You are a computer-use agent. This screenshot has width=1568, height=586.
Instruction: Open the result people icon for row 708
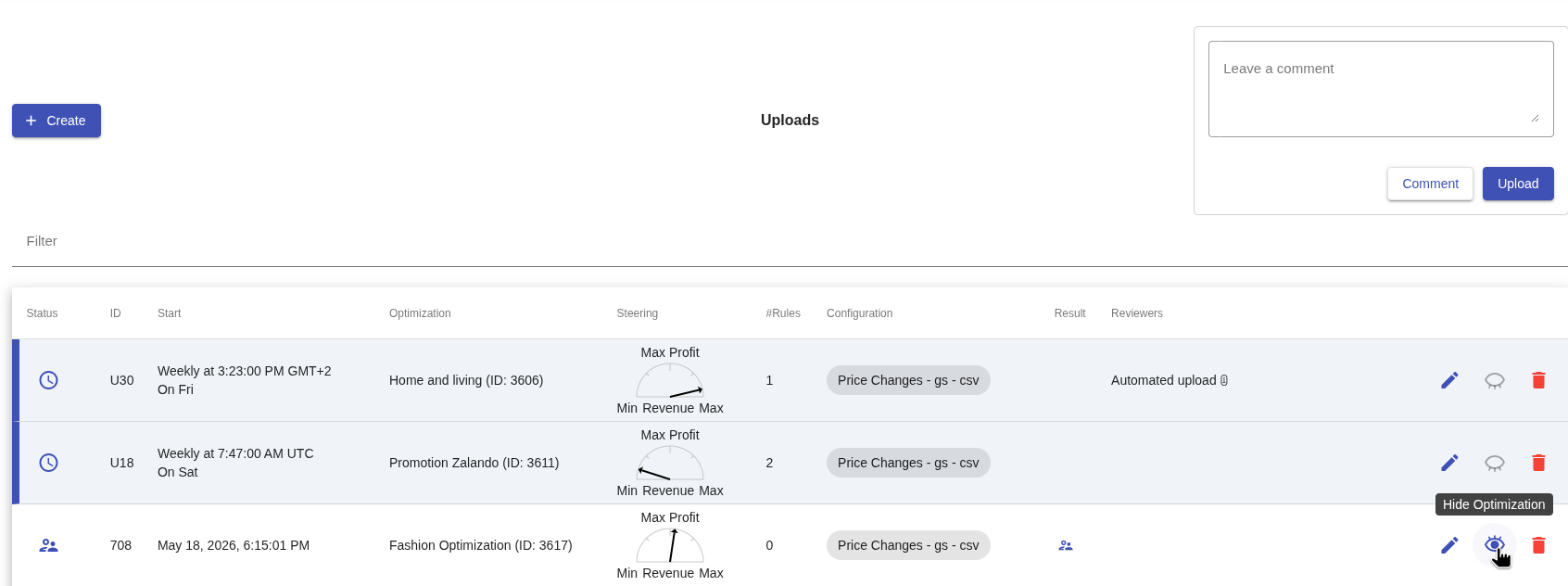tap(1066, 545)
